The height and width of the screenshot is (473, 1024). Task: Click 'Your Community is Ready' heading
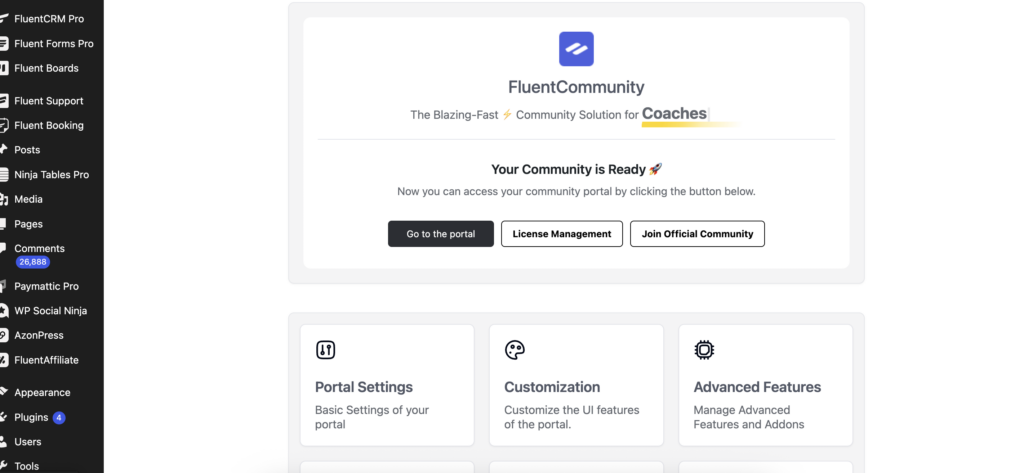(576, 169)
